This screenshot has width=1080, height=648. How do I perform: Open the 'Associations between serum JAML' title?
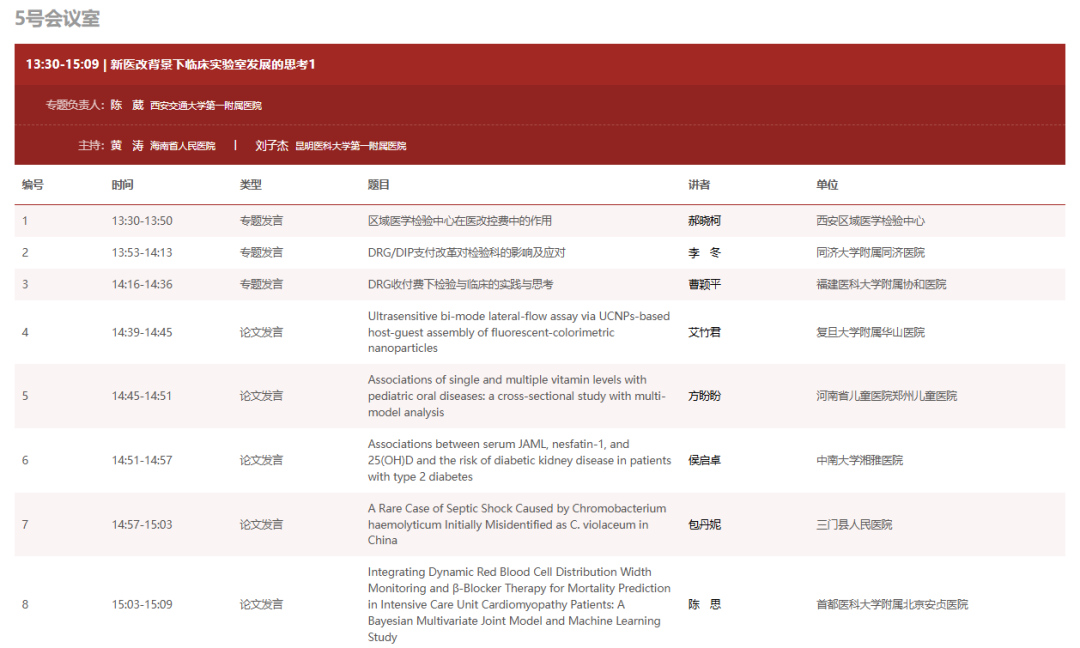click(519, 460)
